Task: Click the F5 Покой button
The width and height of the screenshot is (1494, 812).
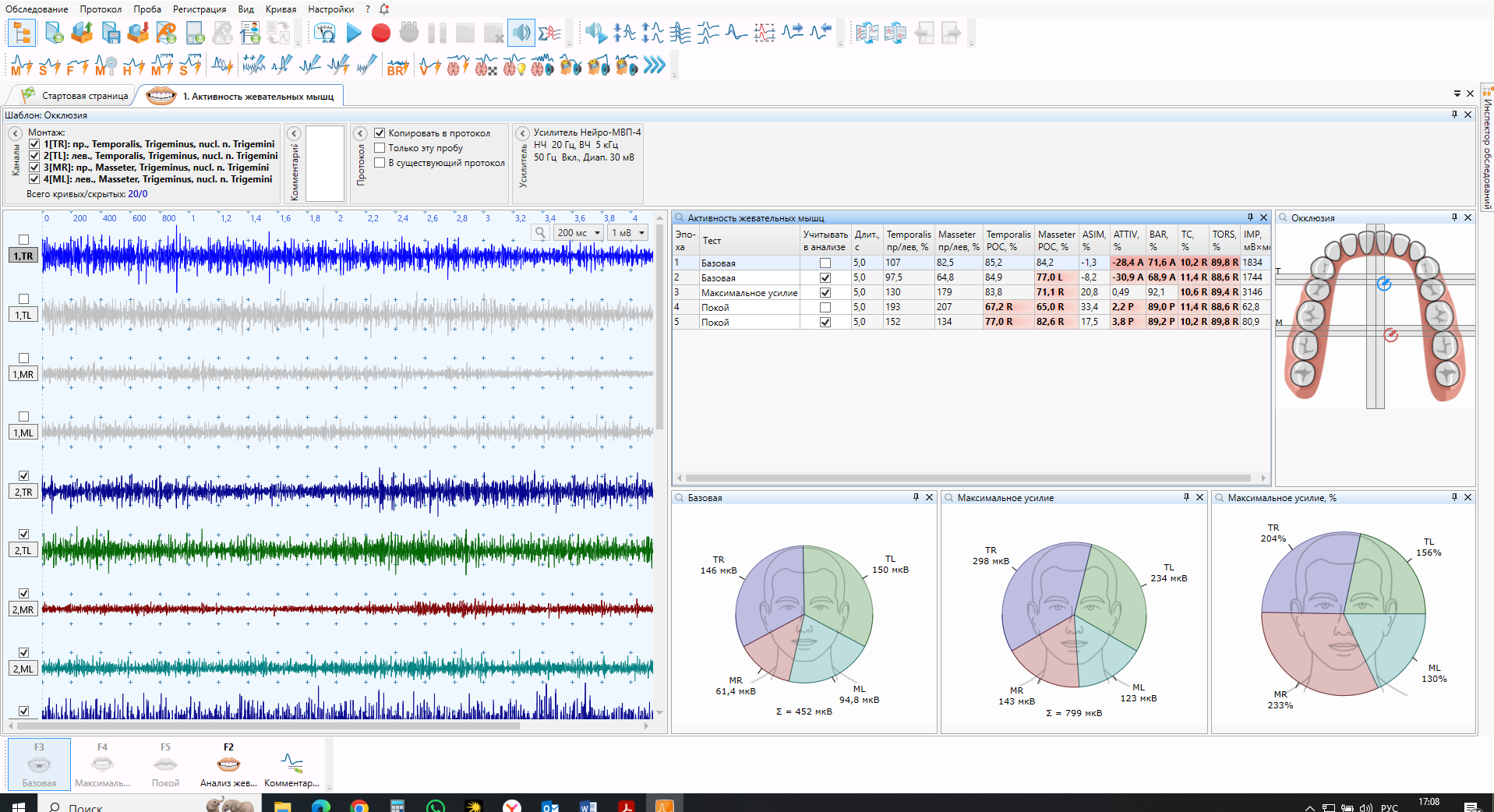Action: tap(165, 764)
